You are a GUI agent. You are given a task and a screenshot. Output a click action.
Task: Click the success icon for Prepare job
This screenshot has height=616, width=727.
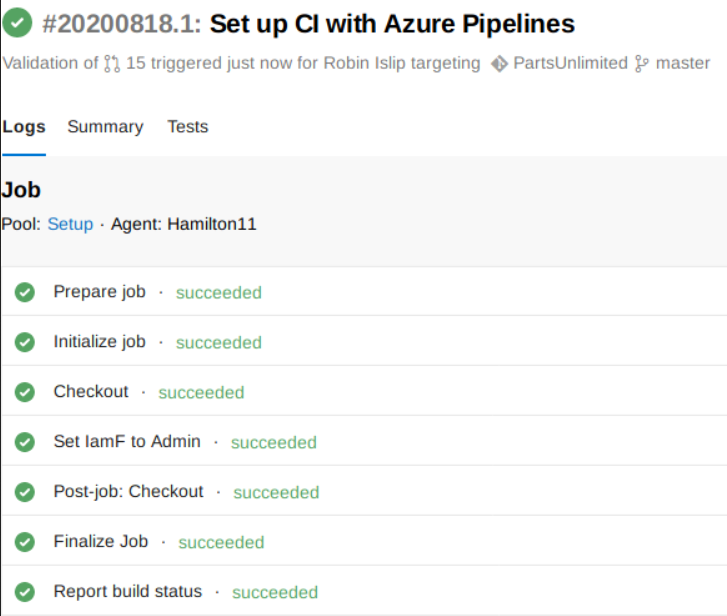tap(25, 292)
